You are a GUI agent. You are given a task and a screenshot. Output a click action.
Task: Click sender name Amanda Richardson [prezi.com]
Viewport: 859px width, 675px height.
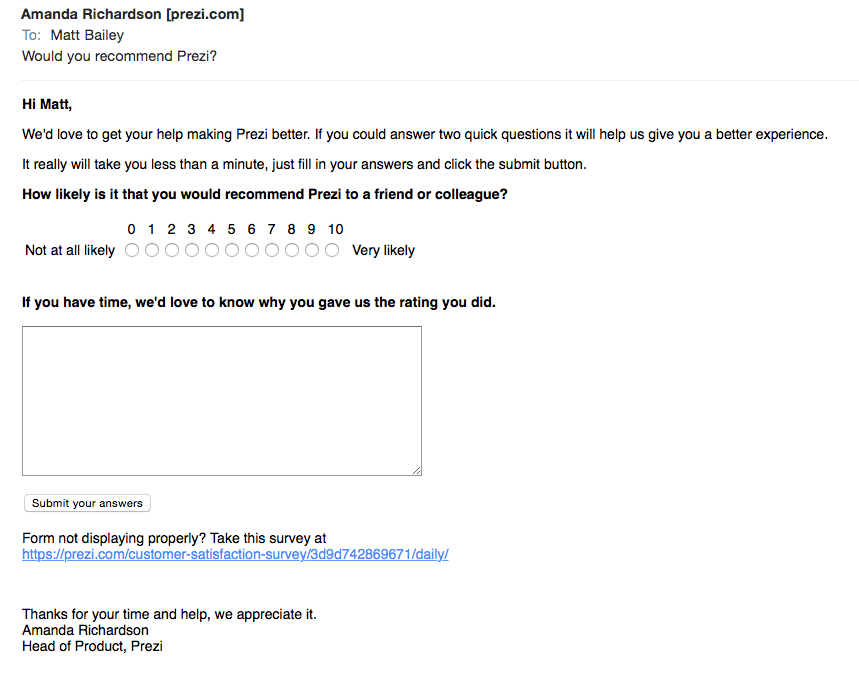pyautogui.click(x=133, y=14)
